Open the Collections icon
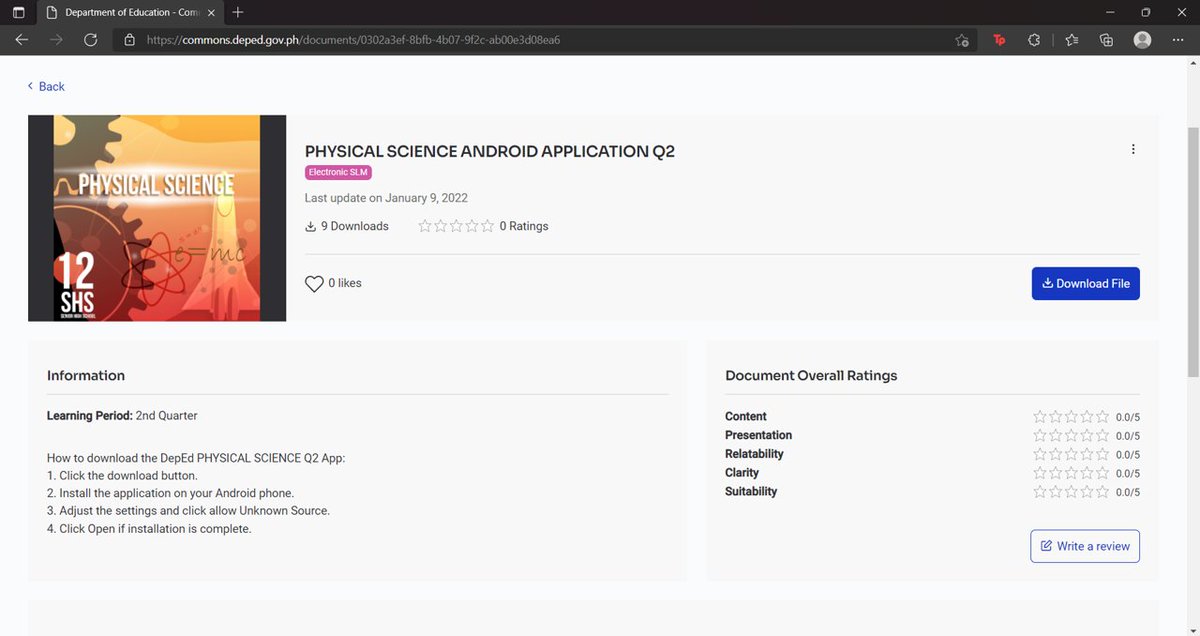This screenshot has height=636, width=1200. (1106, 40)
